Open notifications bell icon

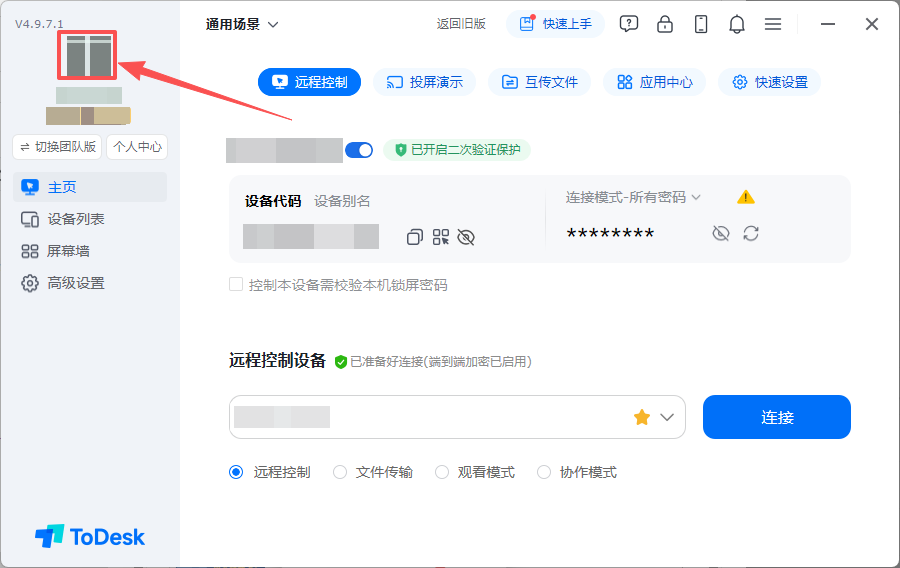[x=737, y=24]
